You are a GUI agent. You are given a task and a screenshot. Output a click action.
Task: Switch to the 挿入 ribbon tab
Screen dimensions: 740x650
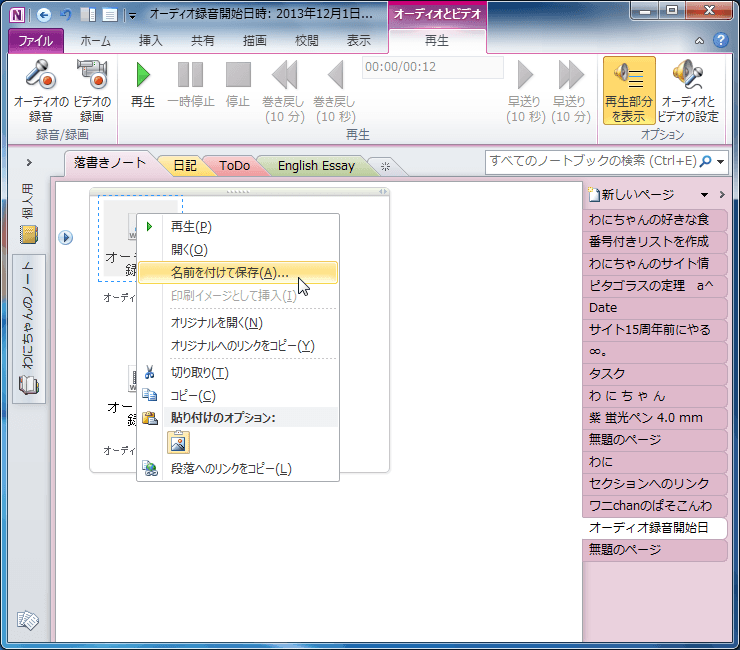(151, 41)
